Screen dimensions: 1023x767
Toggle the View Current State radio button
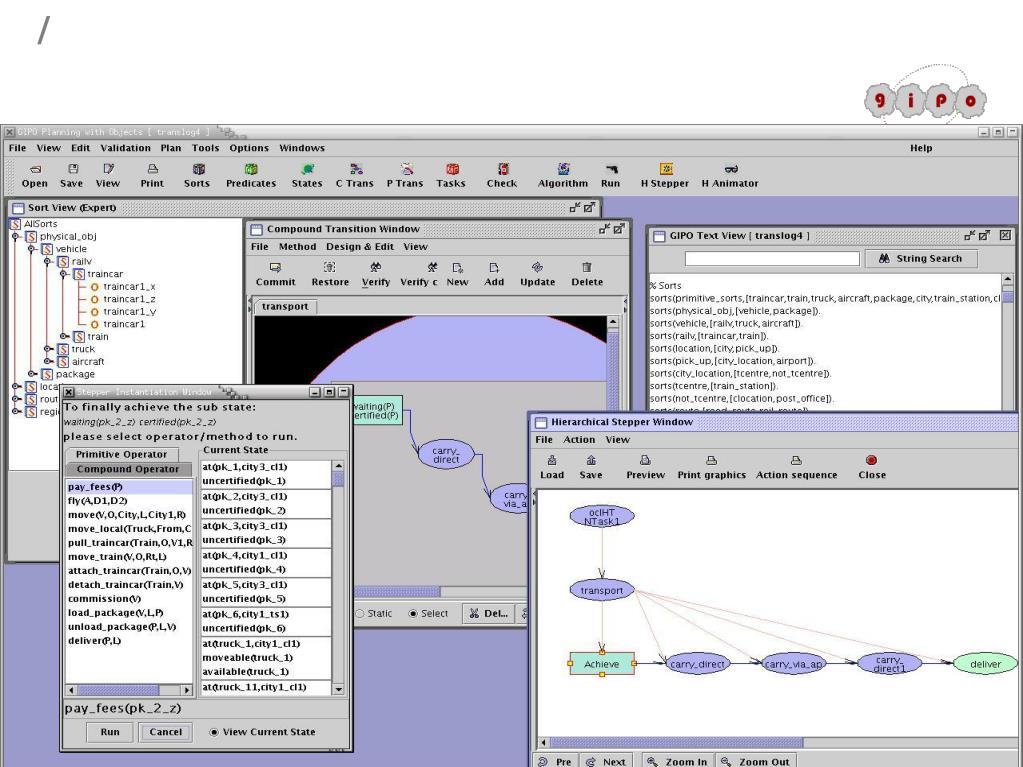tap(214, 732)
